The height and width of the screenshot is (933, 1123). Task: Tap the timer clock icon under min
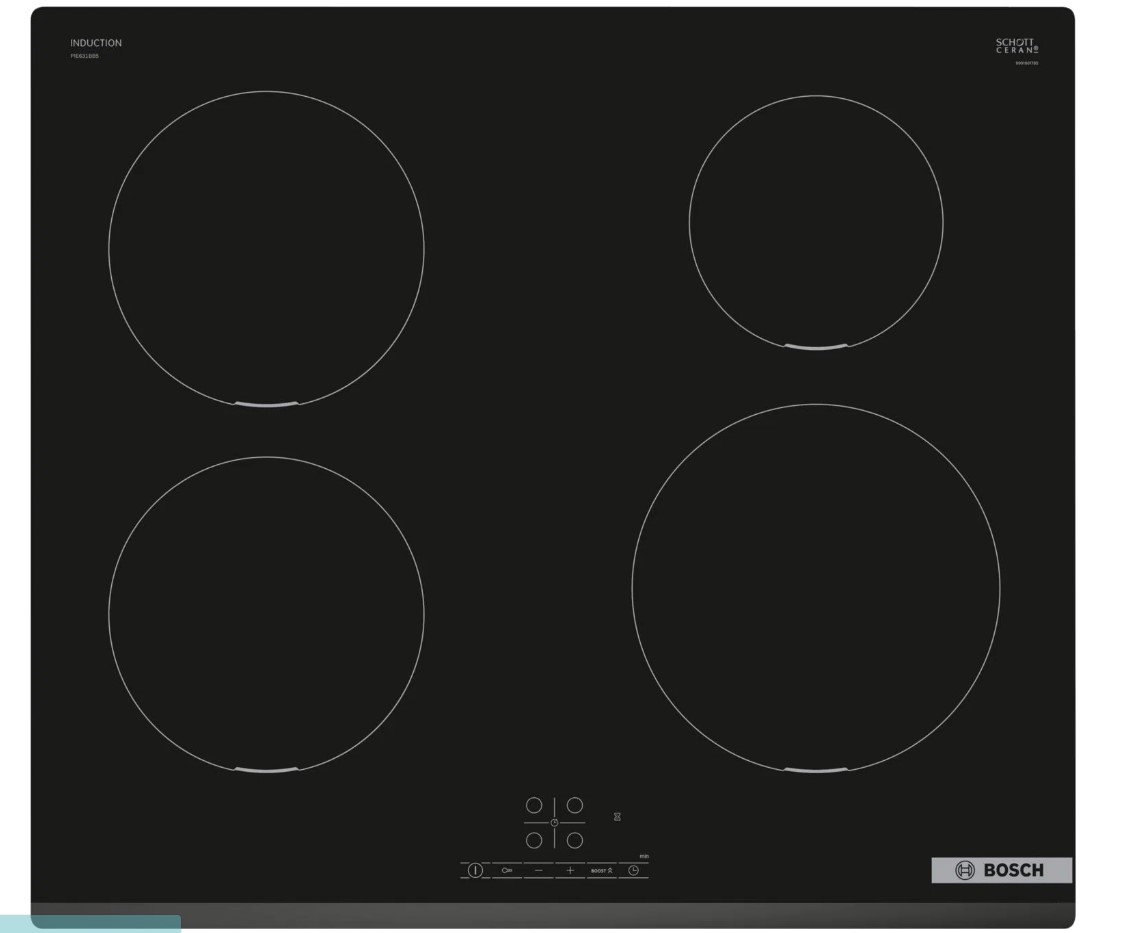click(x=633, y=870)
